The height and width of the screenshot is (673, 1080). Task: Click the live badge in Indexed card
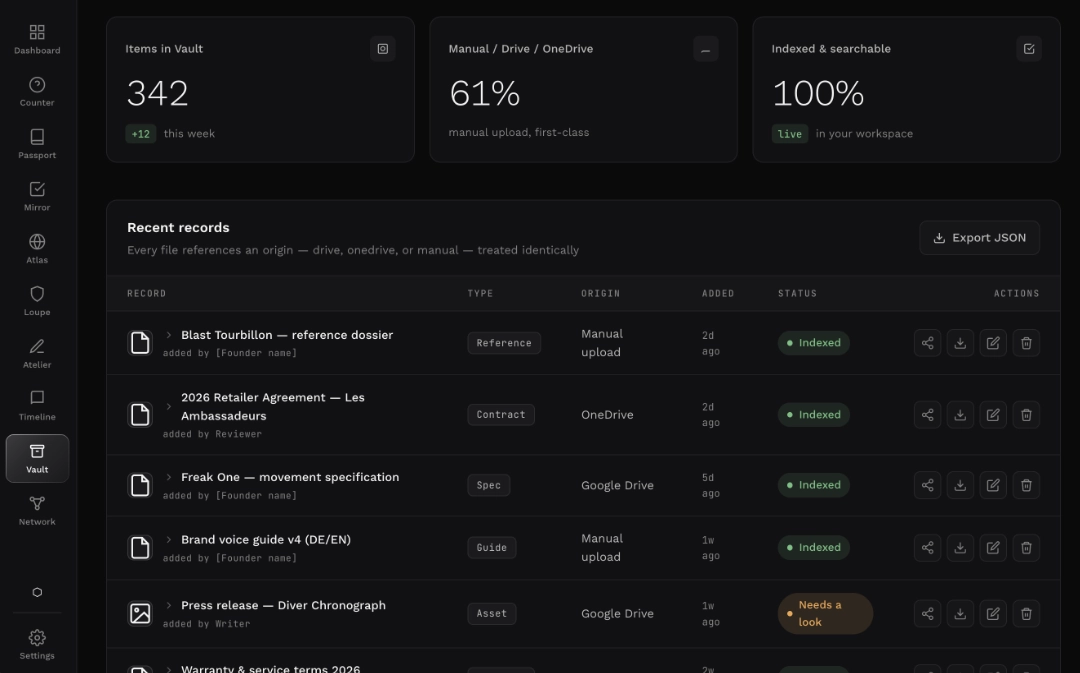[x=790, y=134]
